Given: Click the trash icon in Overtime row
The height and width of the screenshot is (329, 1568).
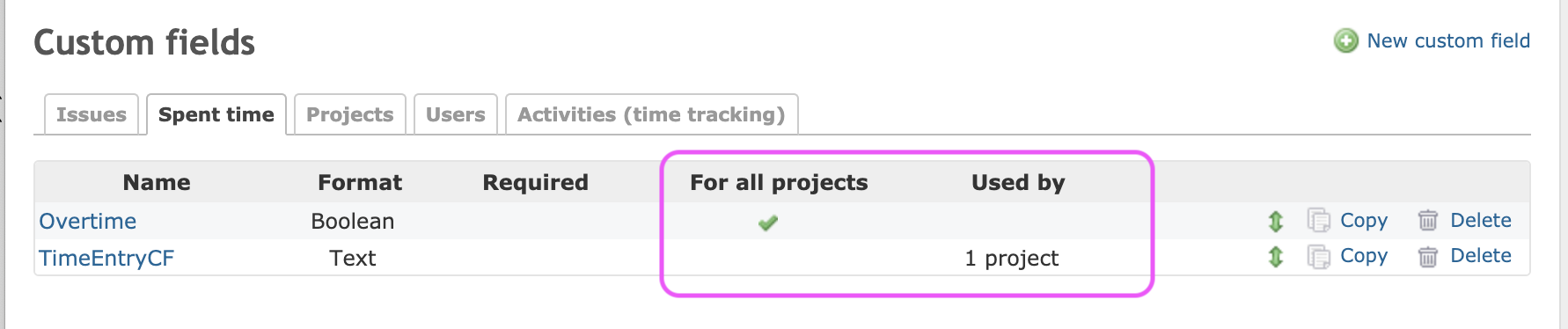Looking at the screenshot, I should (1428, 220).
